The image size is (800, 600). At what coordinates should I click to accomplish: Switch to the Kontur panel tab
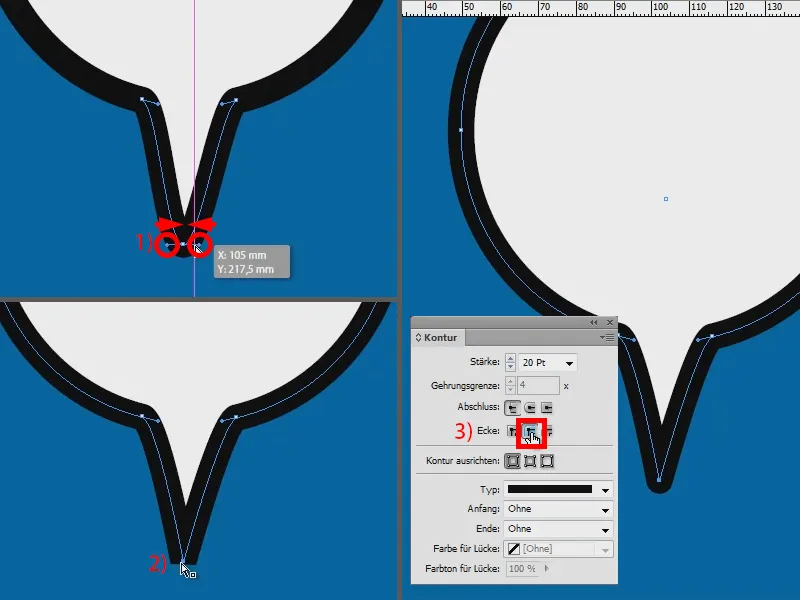click(x=443, y=337)
